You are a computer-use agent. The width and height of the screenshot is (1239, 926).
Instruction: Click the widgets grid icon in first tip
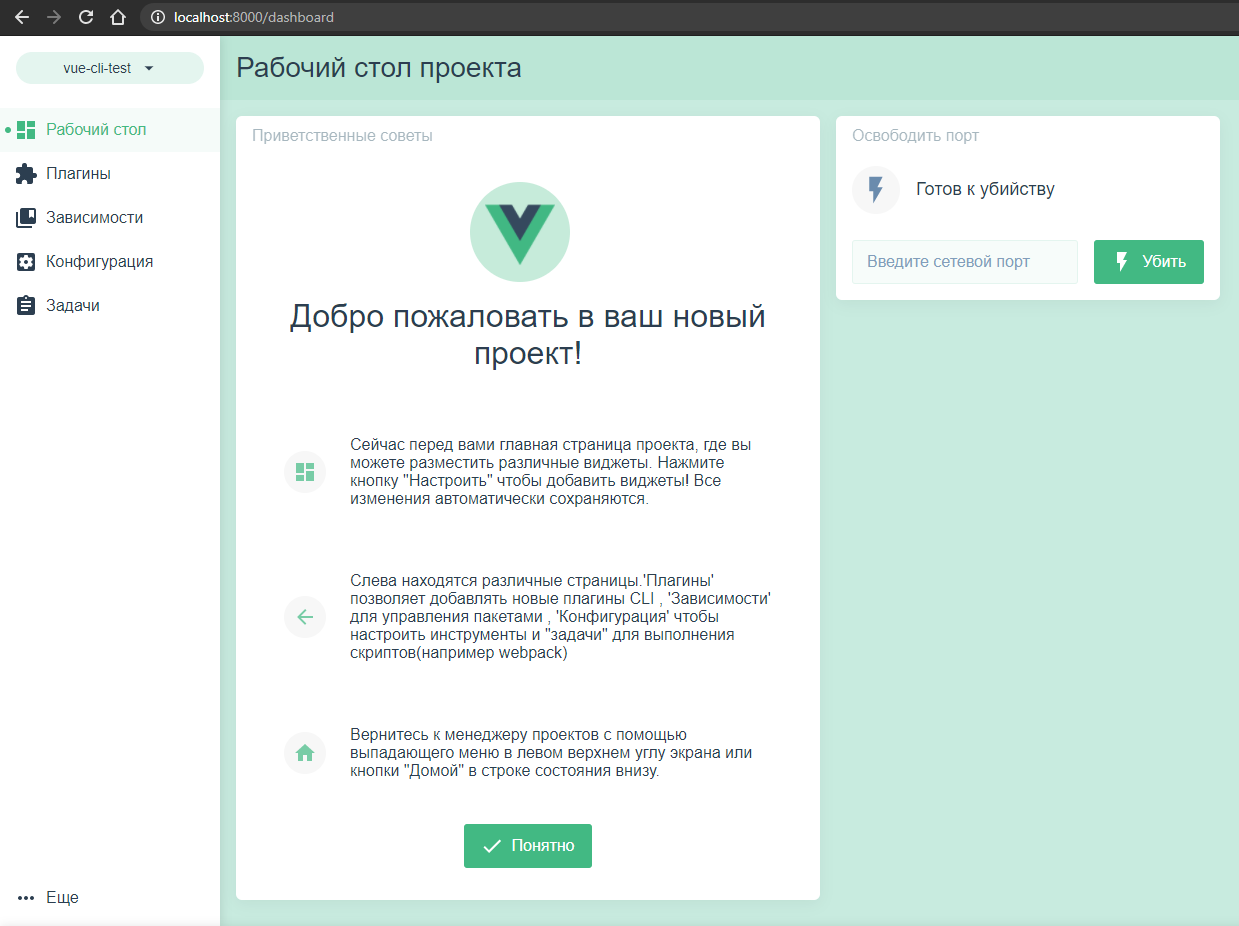(x=305, y=472)
